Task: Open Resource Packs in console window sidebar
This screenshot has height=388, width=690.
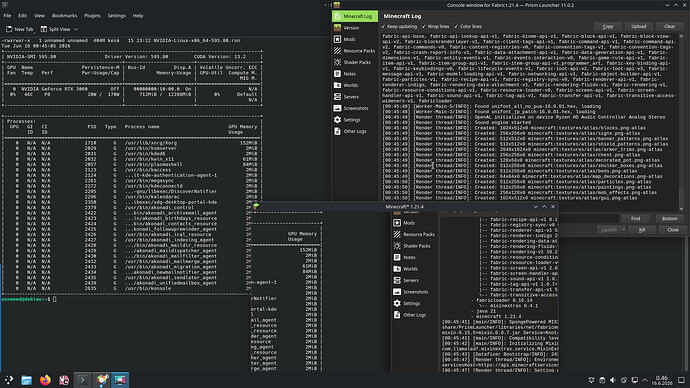Action: coord(355,51)
